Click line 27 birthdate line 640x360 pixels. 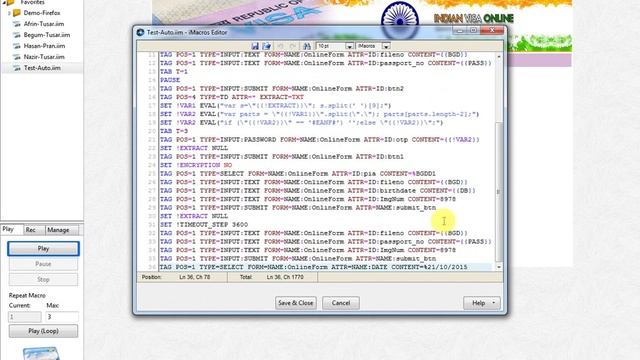pyautogui.click(x=318, y=191)
